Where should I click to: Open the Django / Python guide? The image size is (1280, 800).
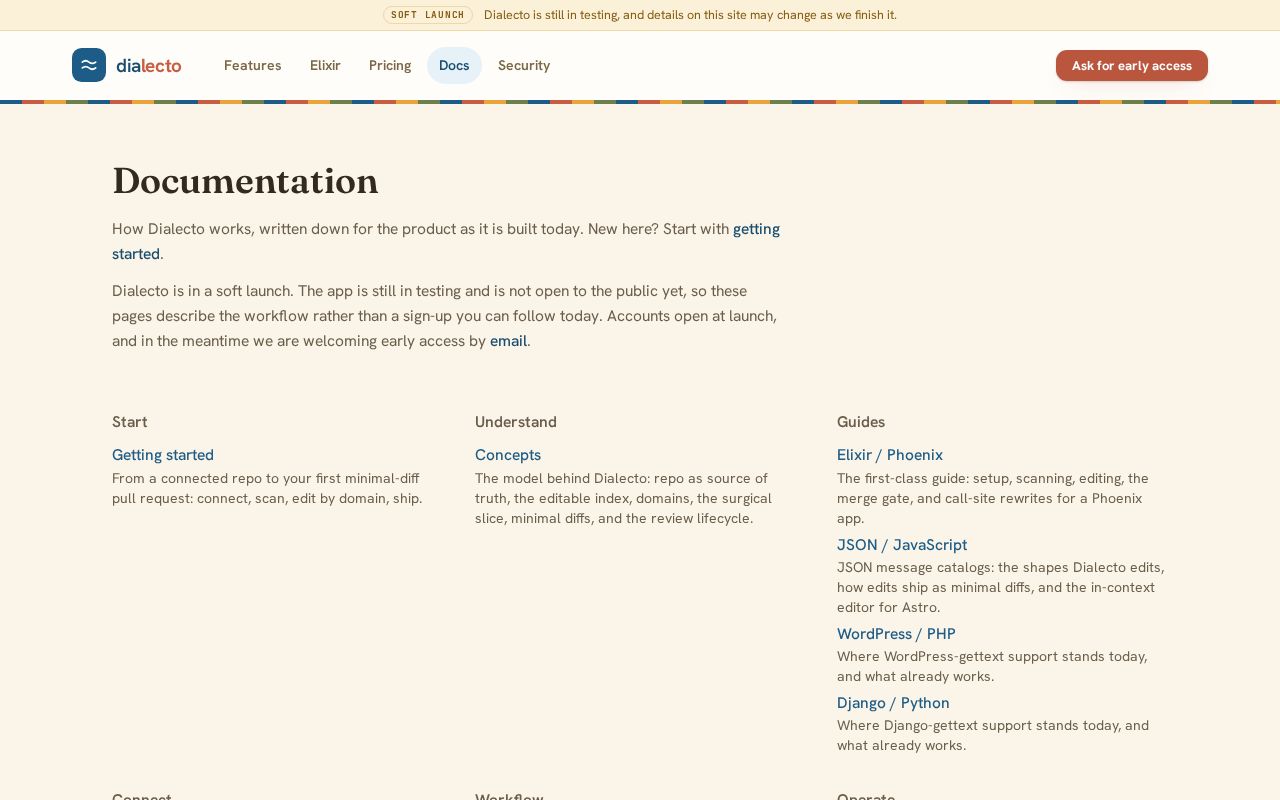click(x=893, y=703)
